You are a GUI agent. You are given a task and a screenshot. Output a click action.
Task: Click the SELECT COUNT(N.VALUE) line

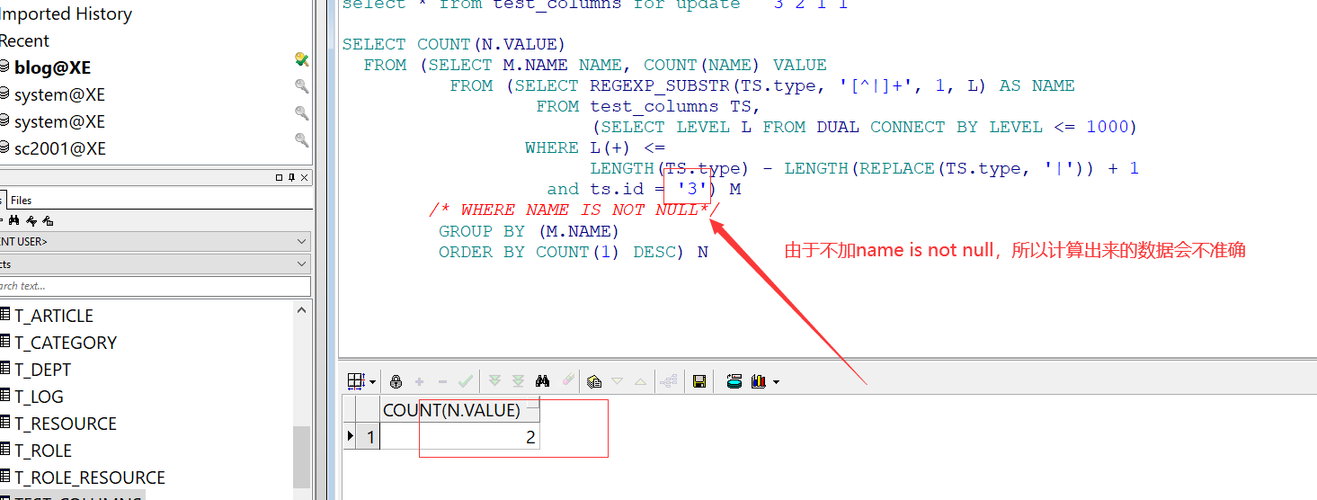tap(454, 44)
